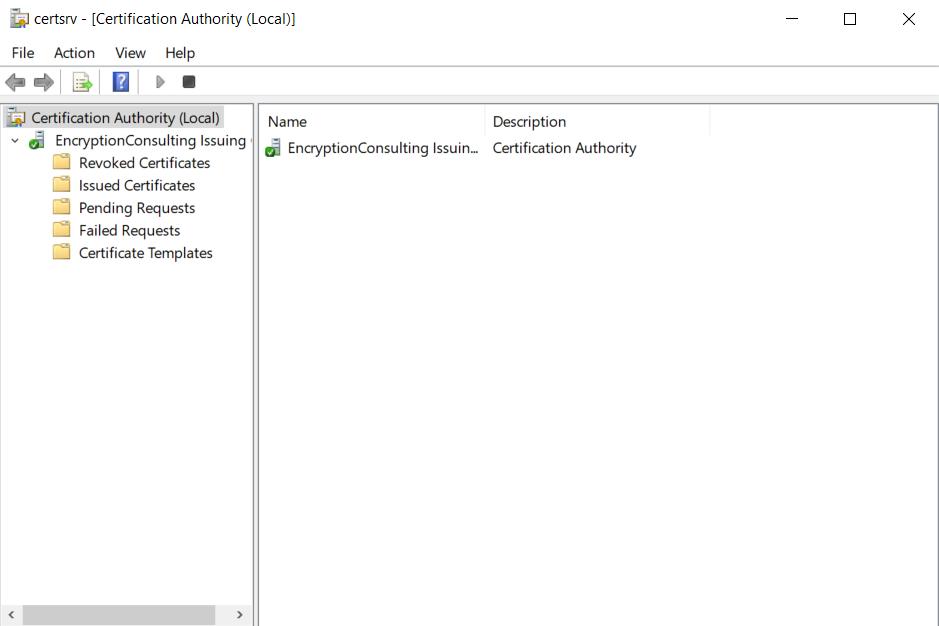Click the tree pane scrollbar right arrow
This screenshot has width=939, height=626.
click(x=240, y=615)
